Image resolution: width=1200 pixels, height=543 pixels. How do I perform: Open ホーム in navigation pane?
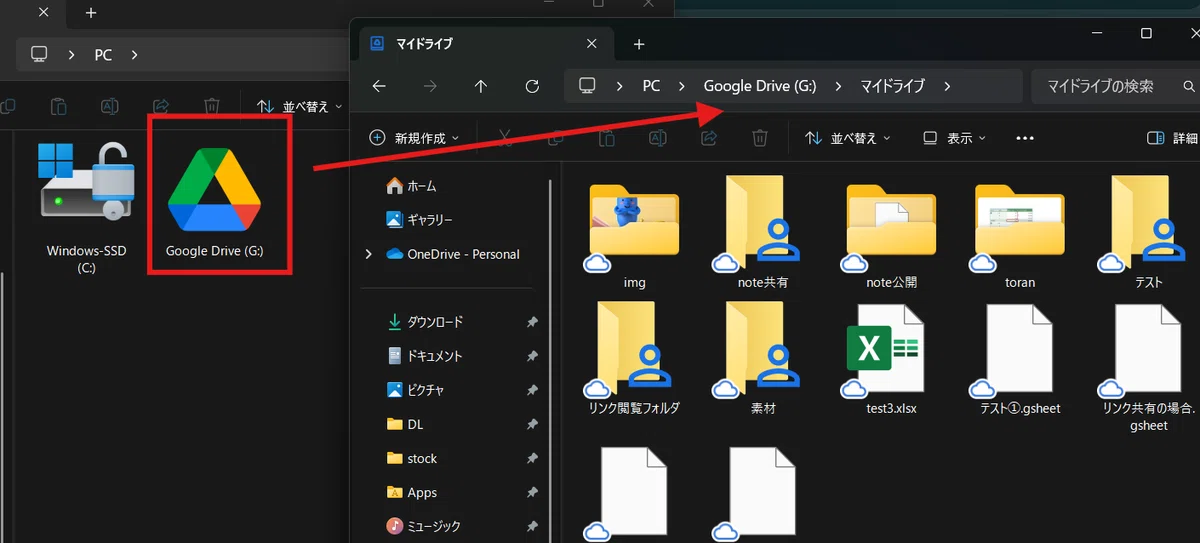[x=411, y=186]
